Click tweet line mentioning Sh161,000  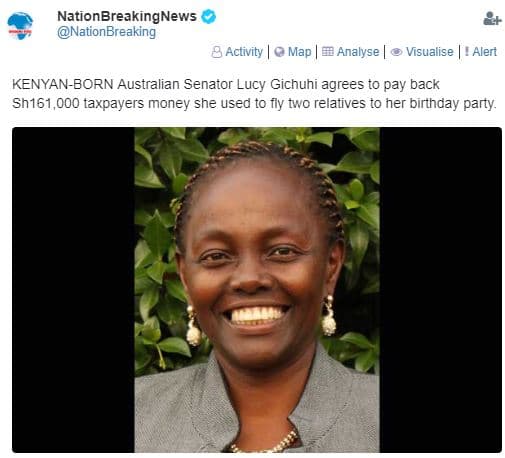254,103
